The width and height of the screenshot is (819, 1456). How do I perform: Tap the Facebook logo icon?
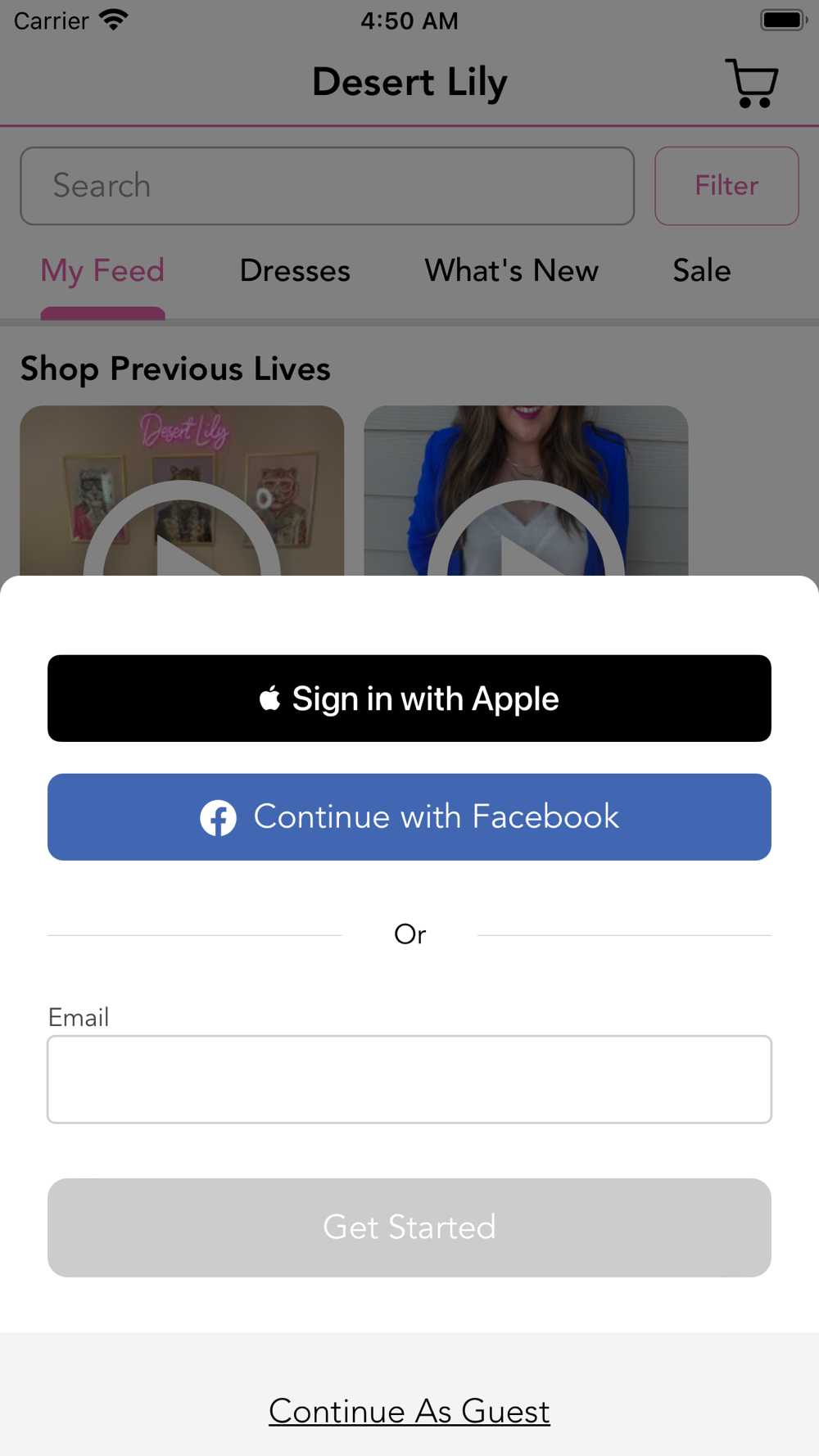[x=219, y=817]
